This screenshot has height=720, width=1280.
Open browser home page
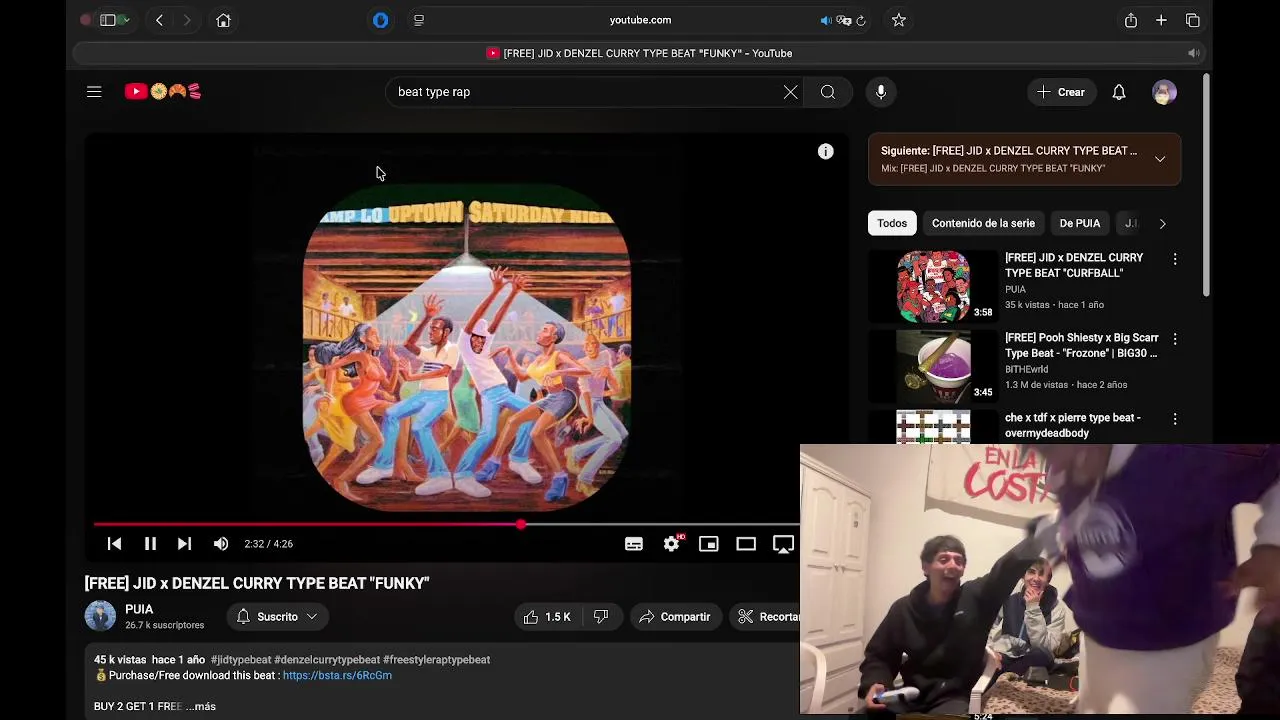click(223, 20)
